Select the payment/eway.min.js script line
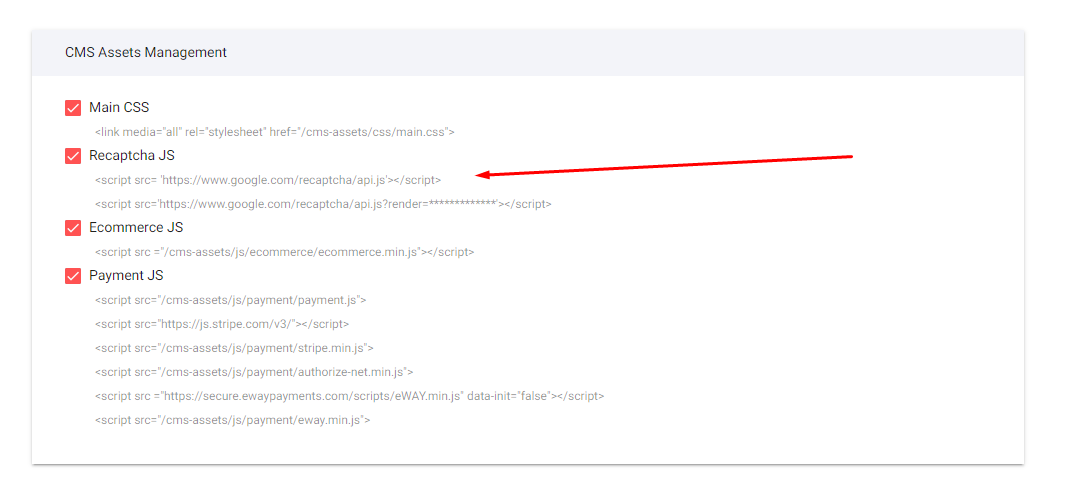This screenshot has width=1067, height=494. click(x=232, y=421)
